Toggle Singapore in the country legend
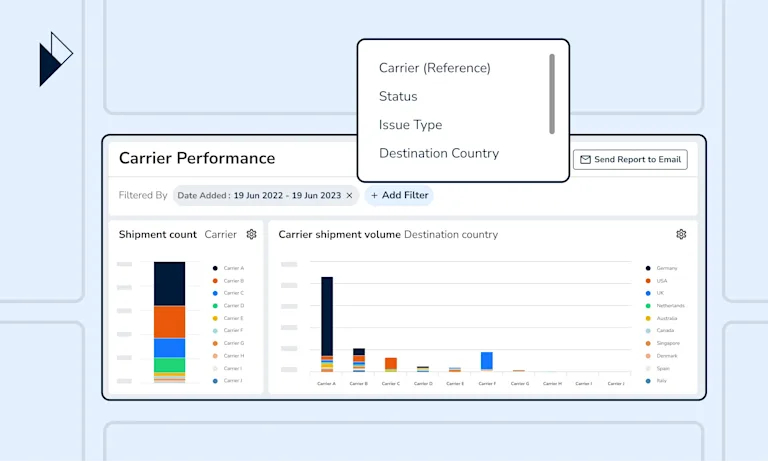The height and width of the screenshot is (461, 768). 663,343
